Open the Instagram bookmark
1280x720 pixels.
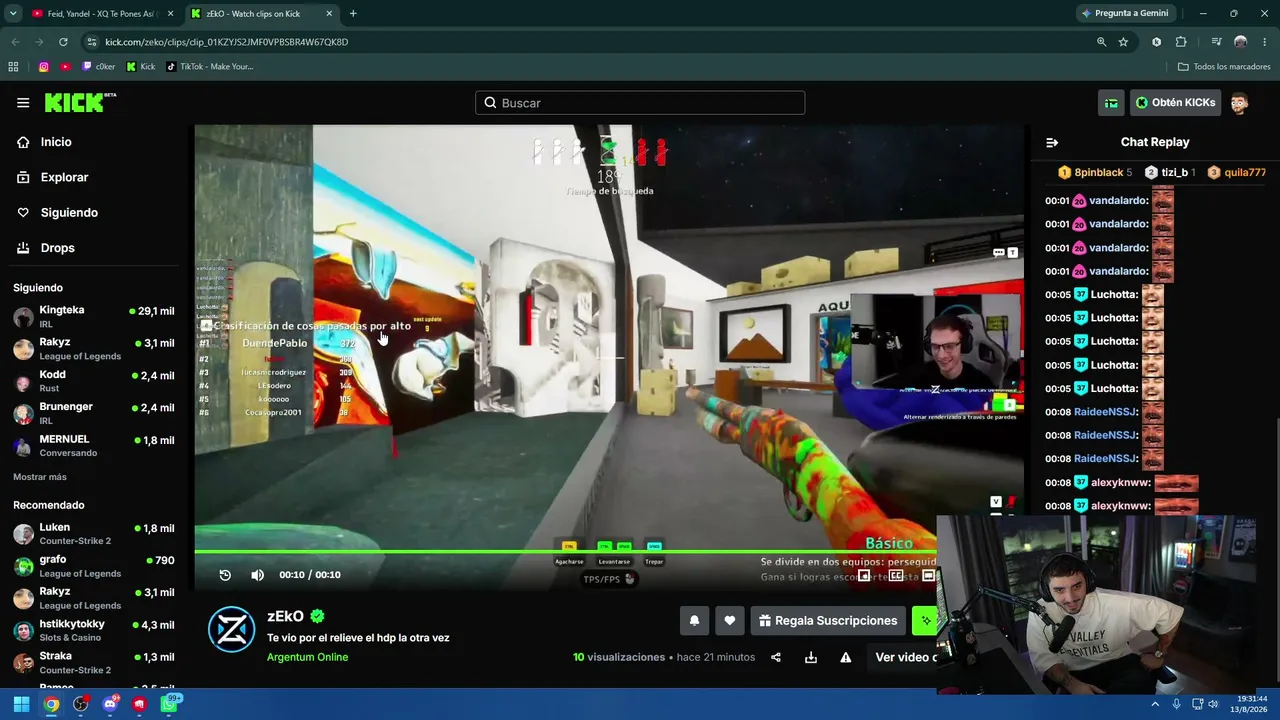click(x=43, y=67)
